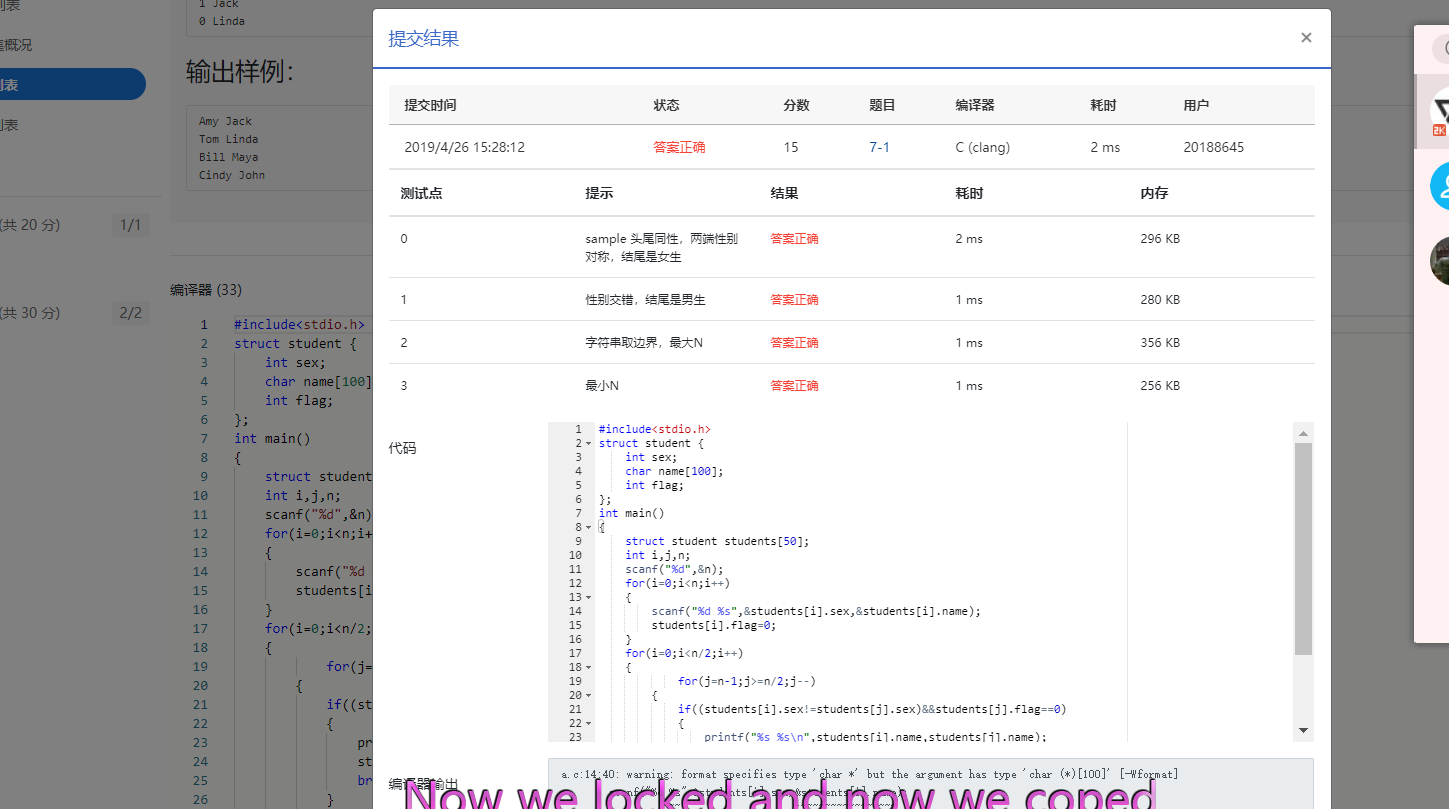Click the 答案正确 result in the 最大N row

click(x=794, y=343)
